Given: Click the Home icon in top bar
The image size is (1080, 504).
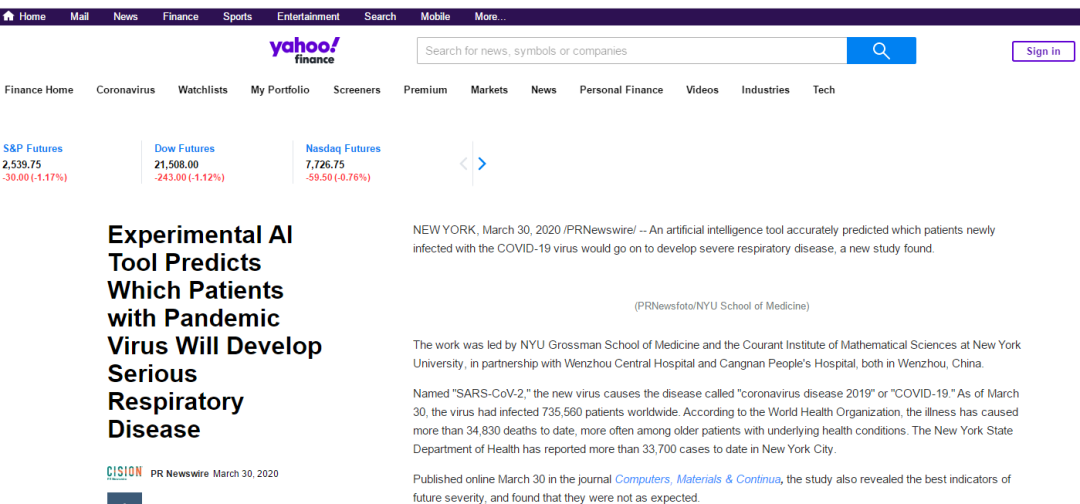Looking at the screenshot, I should pos(9,17).
